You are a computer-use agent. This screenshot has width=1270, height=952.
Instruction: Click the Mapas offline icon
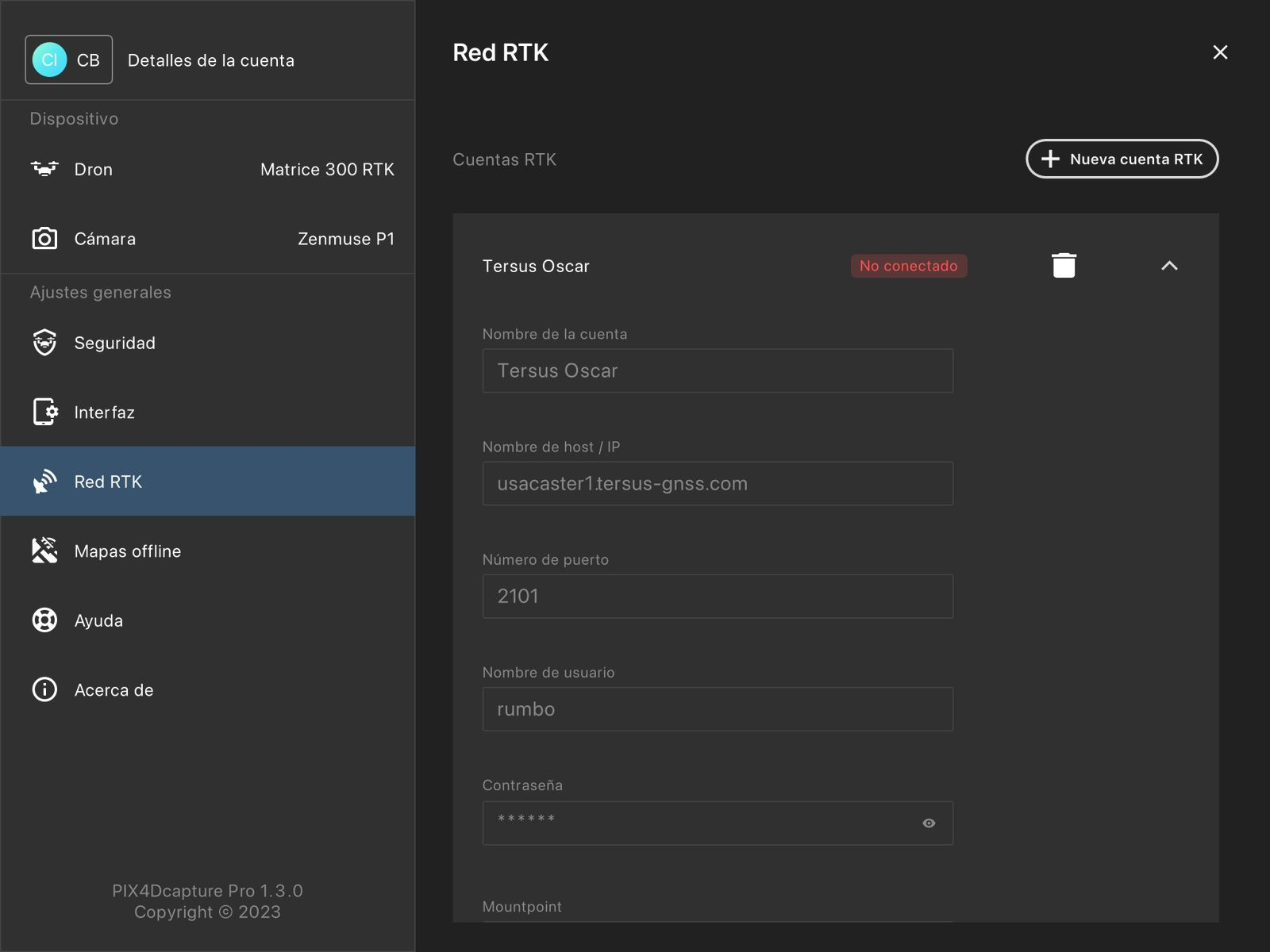pyautogui.click(x=44, y=551)
